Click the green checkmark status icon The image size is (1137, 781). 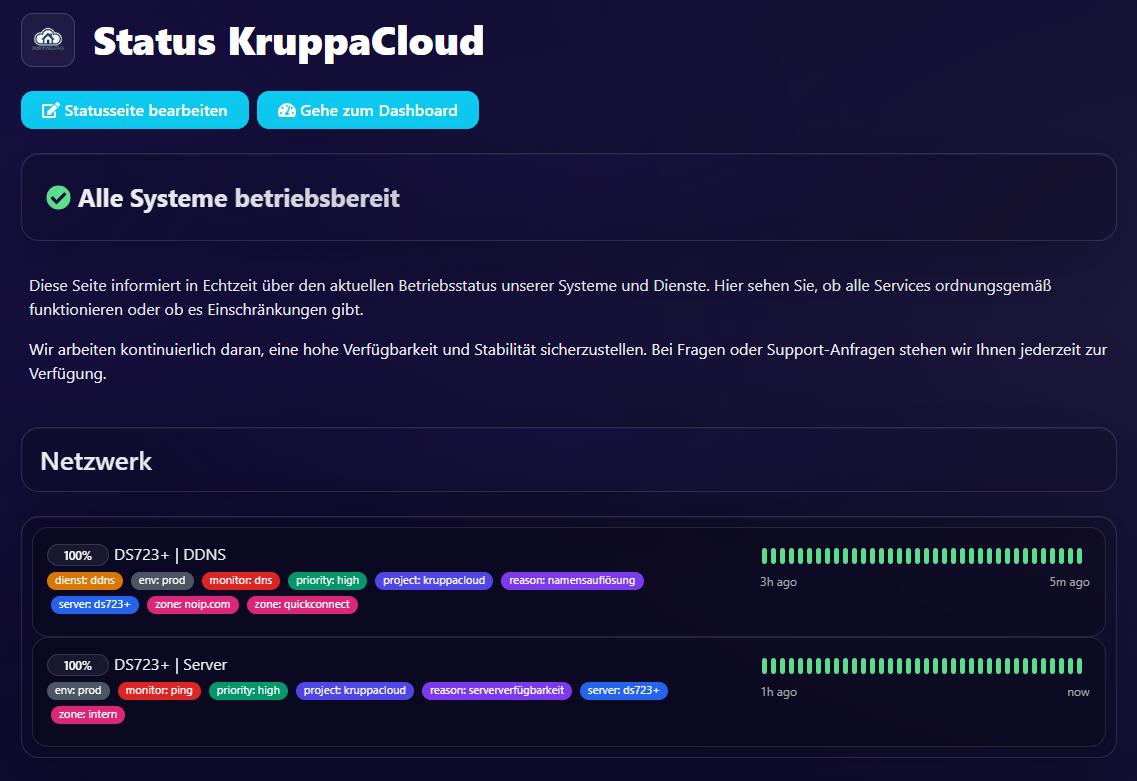[x=58, y=198]
